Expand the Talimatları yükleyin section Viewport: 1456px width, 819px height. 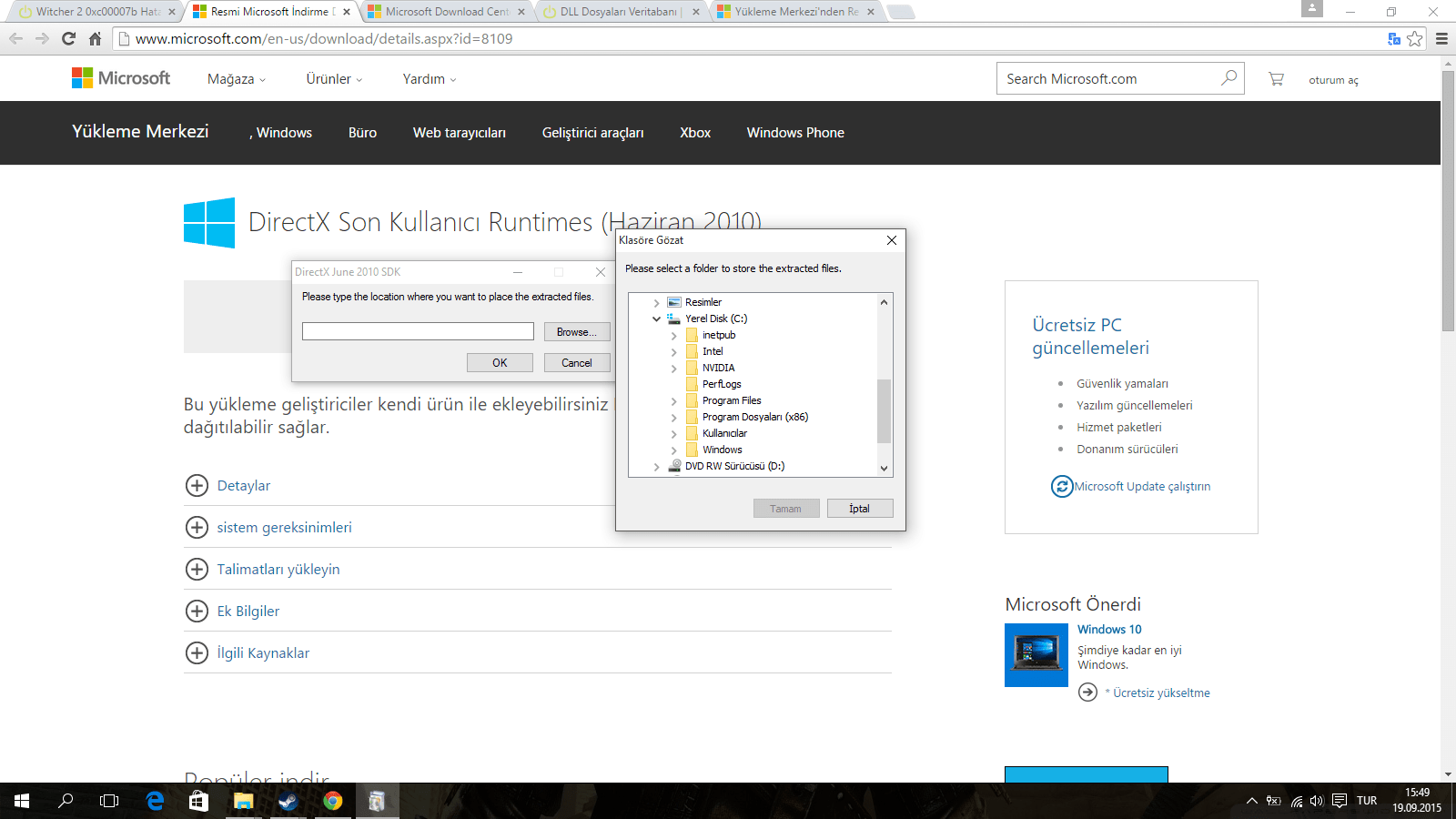pyautogui.click(x=197, y=569)
